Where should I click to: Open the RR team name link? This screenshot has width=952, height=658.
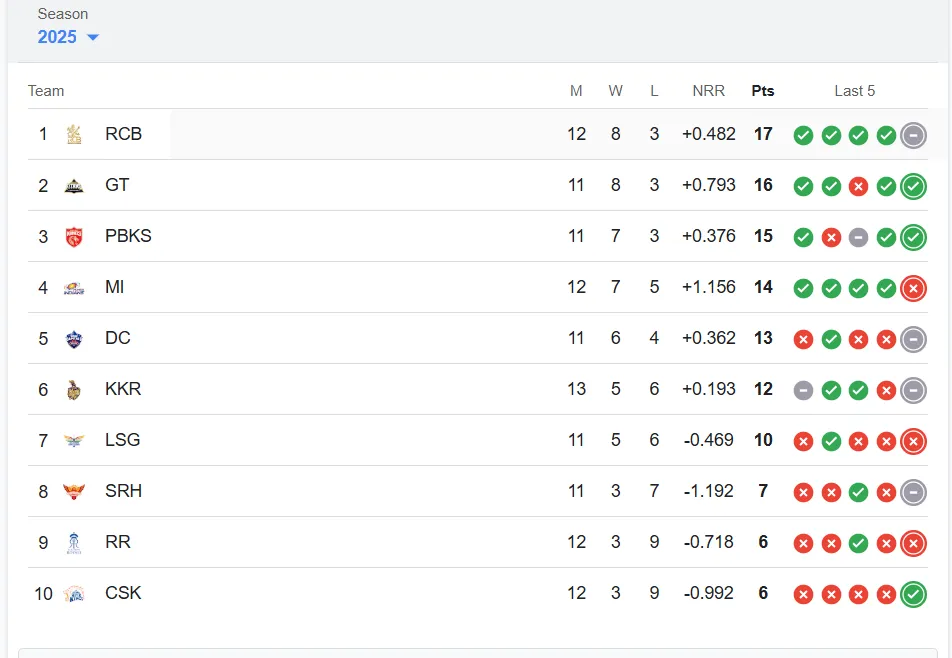click(118, 541)
